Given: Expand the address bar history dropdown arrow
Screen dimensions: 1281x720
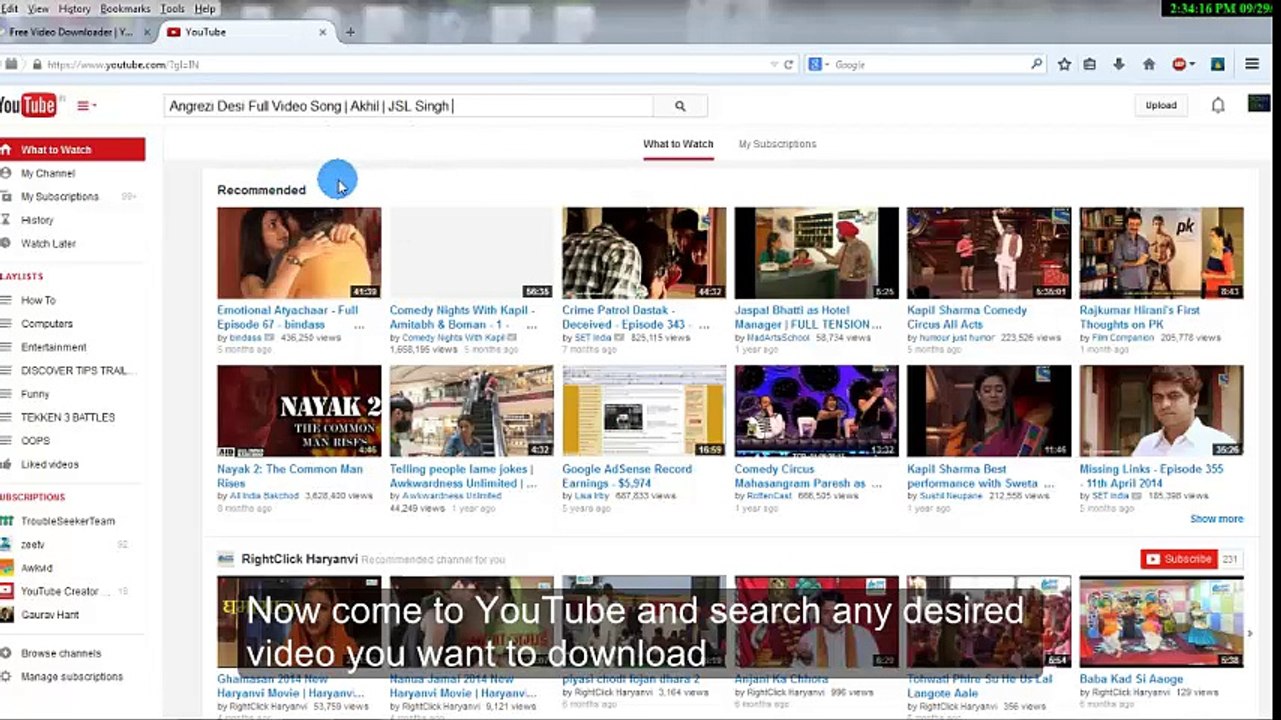Looking at the screenshot, I should tap(774, 64).
